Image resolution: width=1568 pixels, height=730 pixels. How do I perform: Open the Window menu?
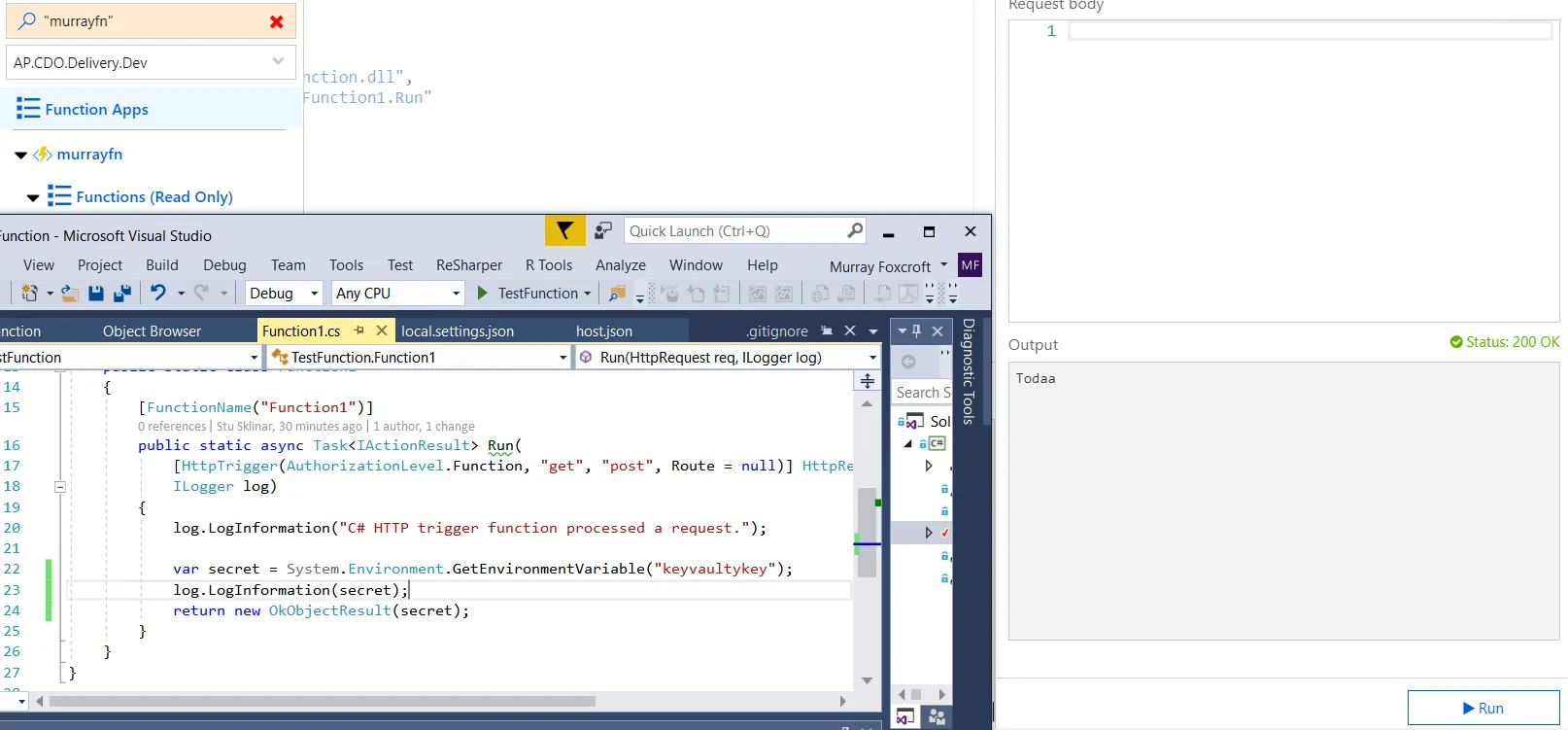[696, 264]
